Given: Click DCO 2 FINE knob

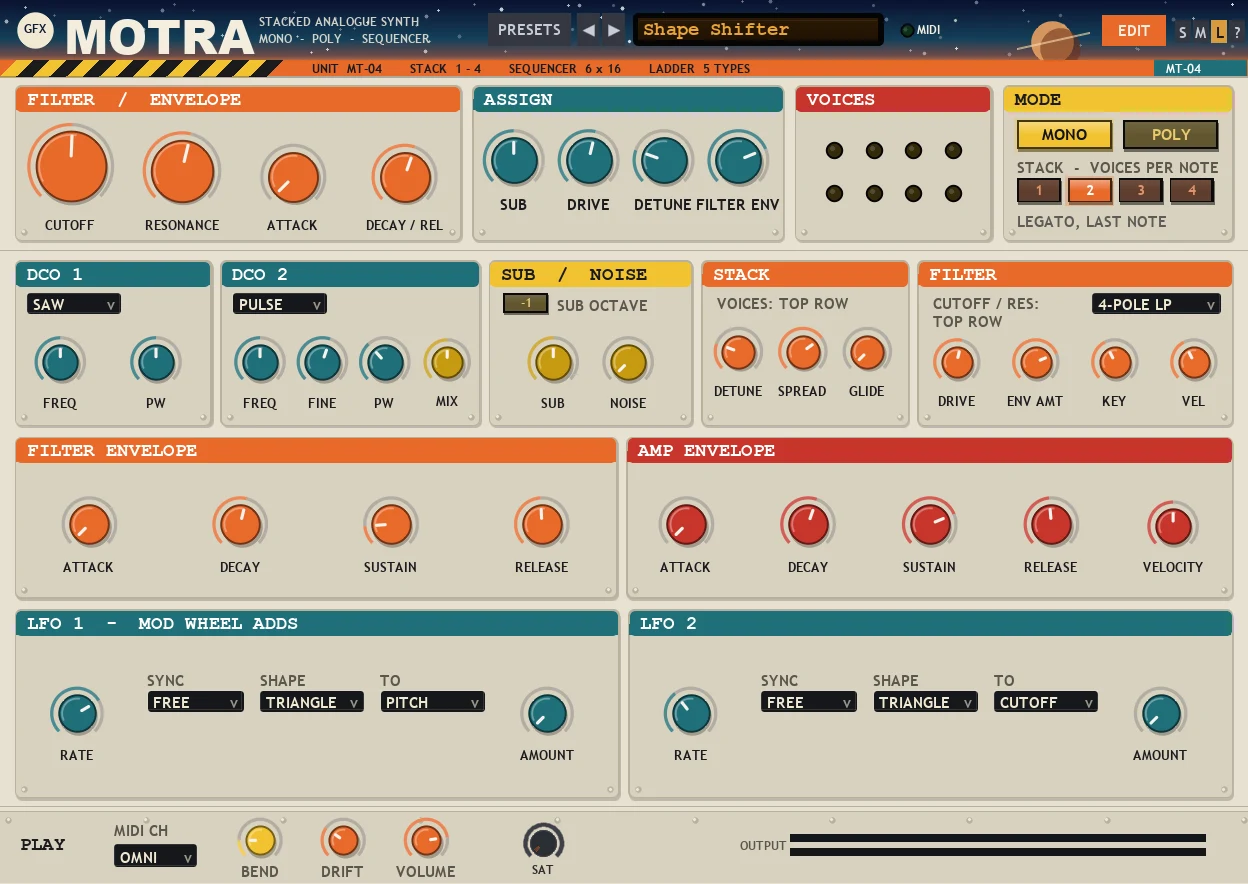Looking at the screenshot, I should pos(322,363).
